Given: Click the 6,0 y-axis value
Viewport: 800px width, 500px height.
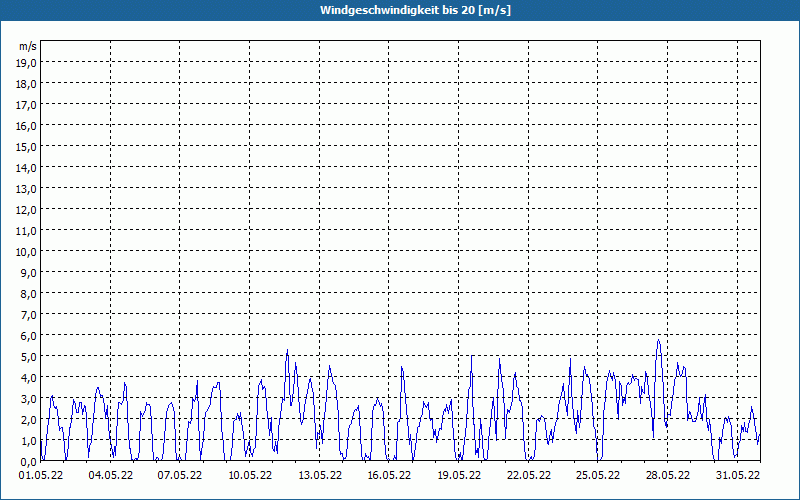Looking at the screenshot, I should [x=30, y=336].
